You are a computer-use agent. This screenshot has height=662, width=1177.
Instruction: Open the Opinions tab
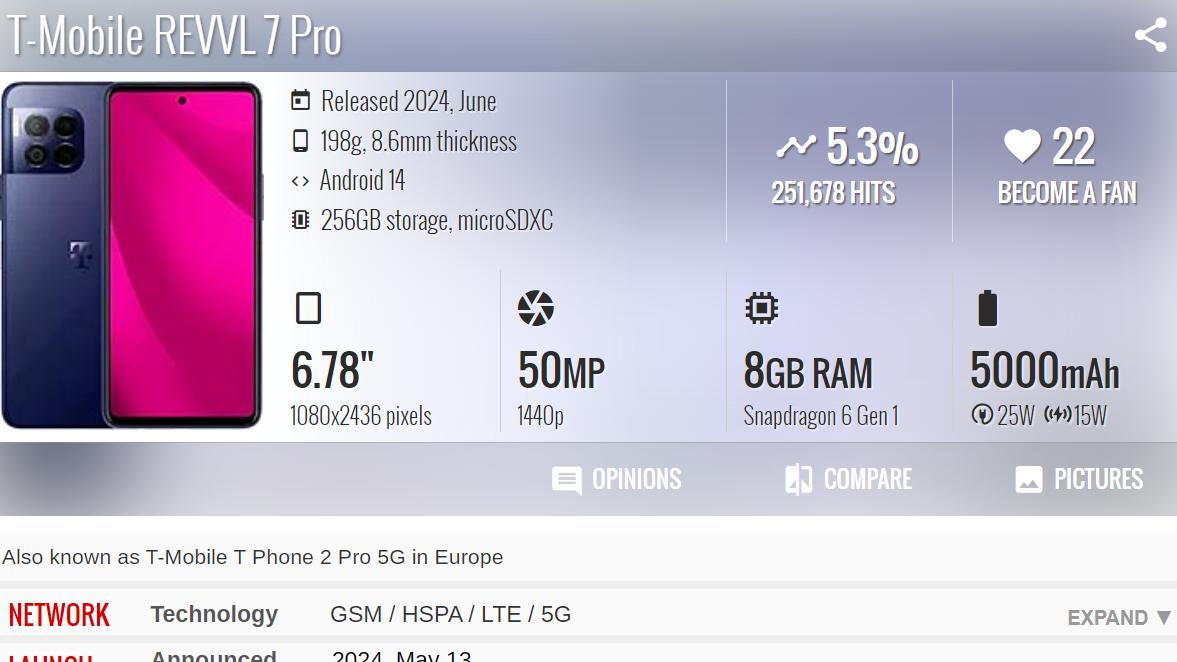coord(617,480)
